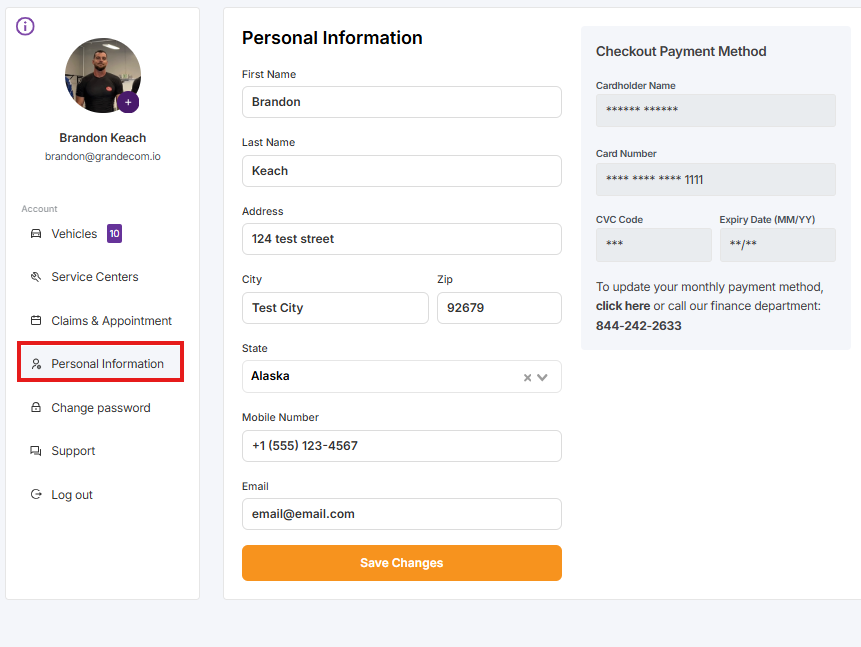This screenshot has height=647, width=861.
Task: Click the plus icon on profile photo
Action: [128, 102]
